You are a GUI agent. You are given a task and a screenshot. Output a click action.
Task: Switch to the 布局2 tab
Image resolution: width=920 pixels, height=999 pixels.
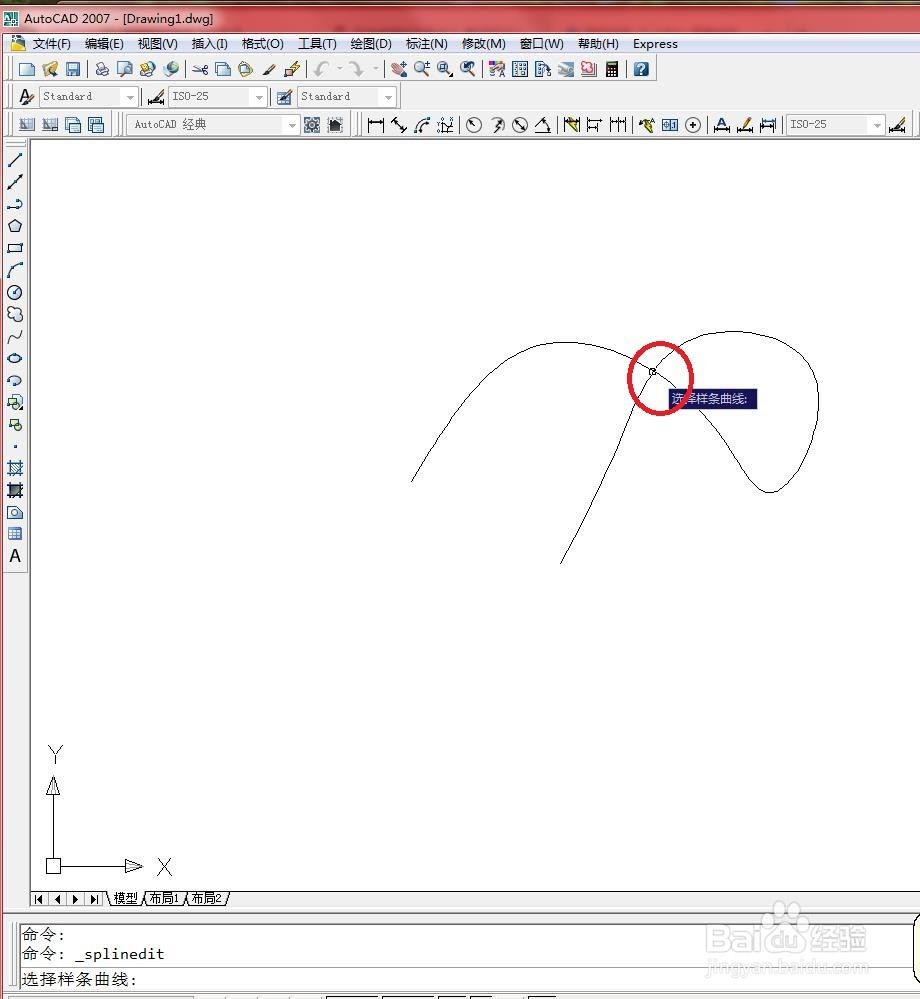pyautogui.click(x=206, y=898)
